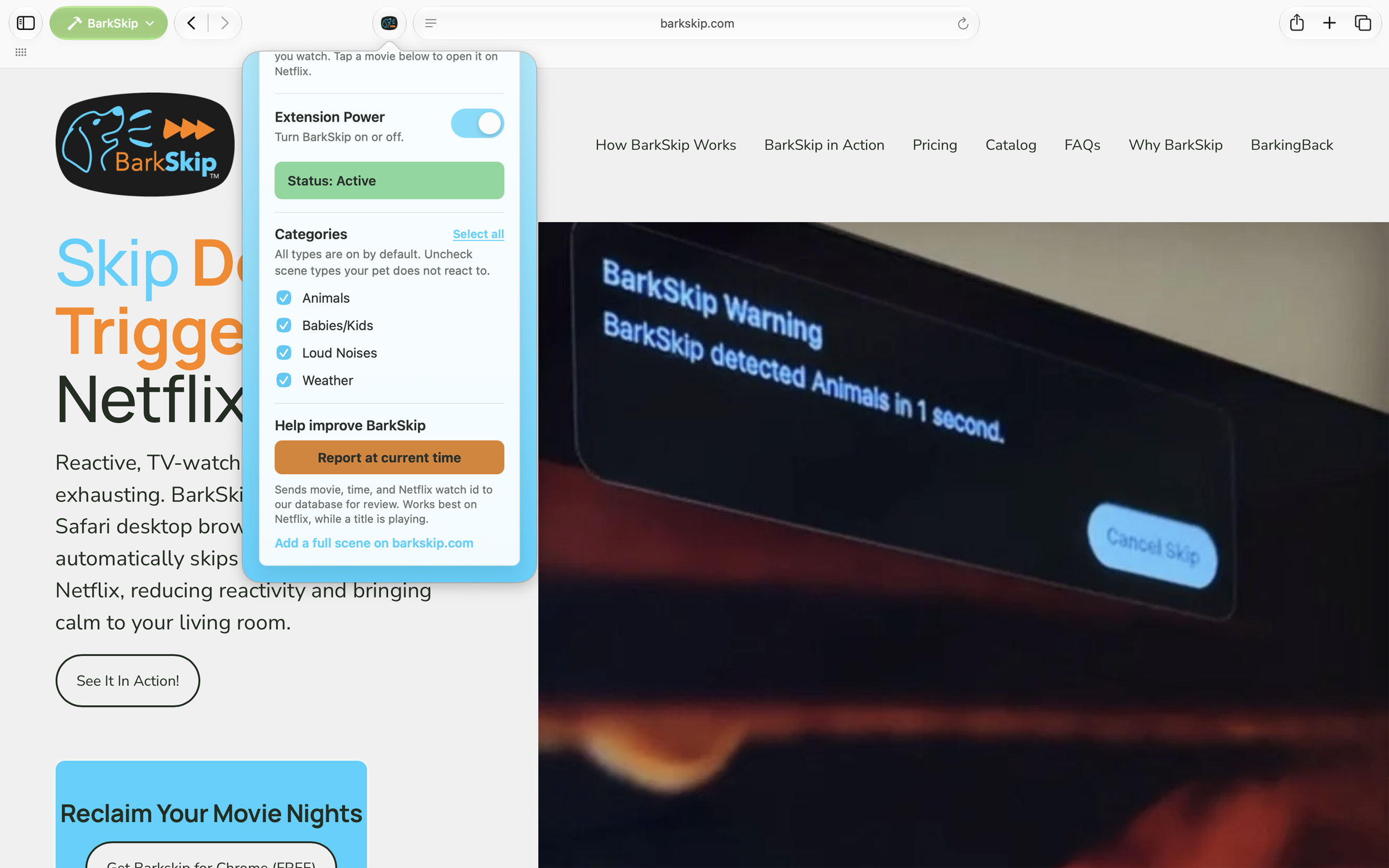Open Why BarkSkip page

(1176, 144)
